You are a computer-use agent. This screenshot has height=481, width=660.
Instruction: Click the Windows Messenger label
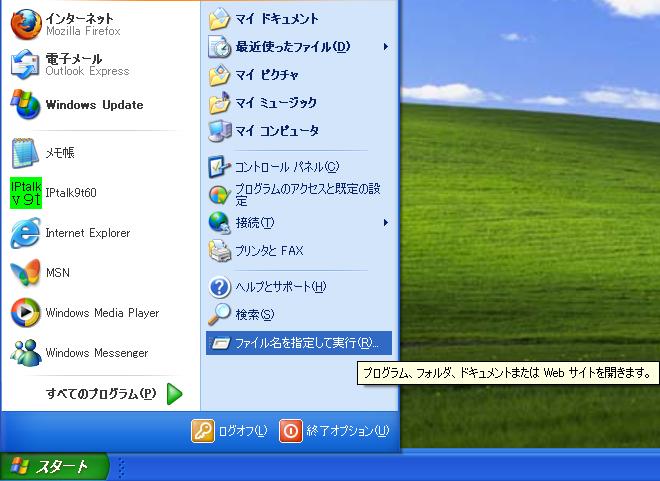(97, 353)
